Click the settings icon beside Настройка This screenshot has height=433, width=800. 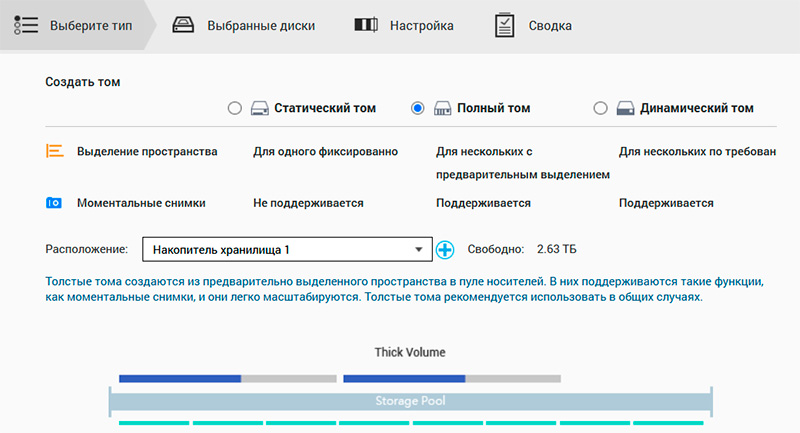(366, 25)
